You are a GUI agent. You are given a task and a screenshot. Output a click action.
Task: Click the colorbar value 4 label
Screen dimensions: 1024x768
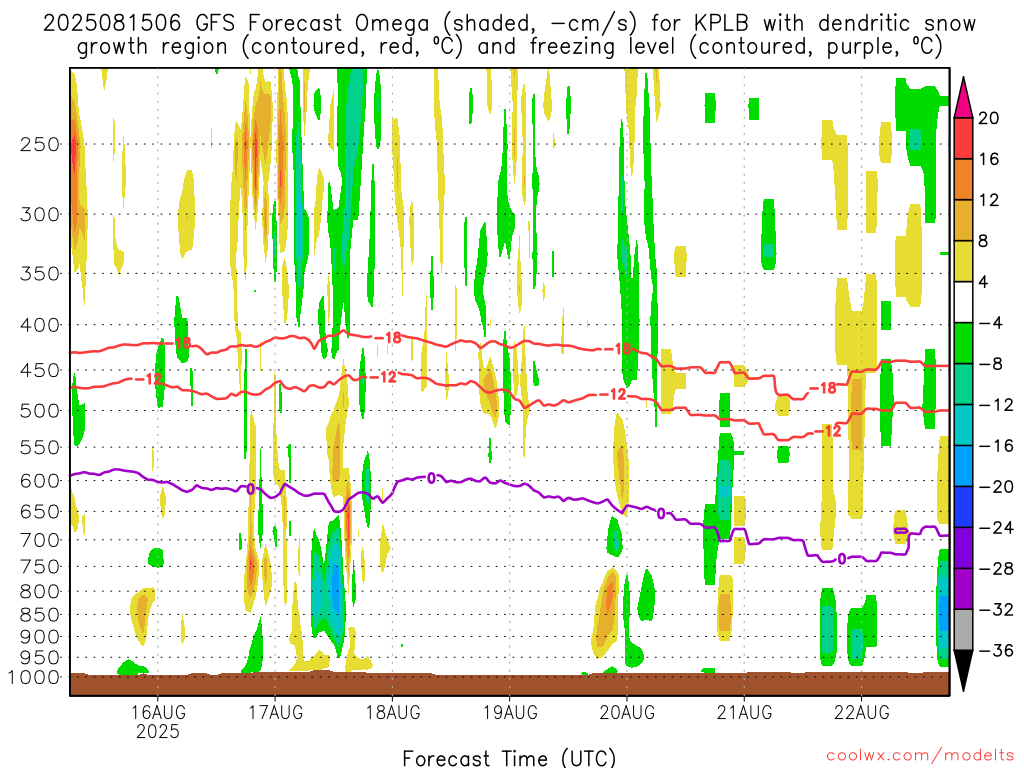tap(983, 282)
